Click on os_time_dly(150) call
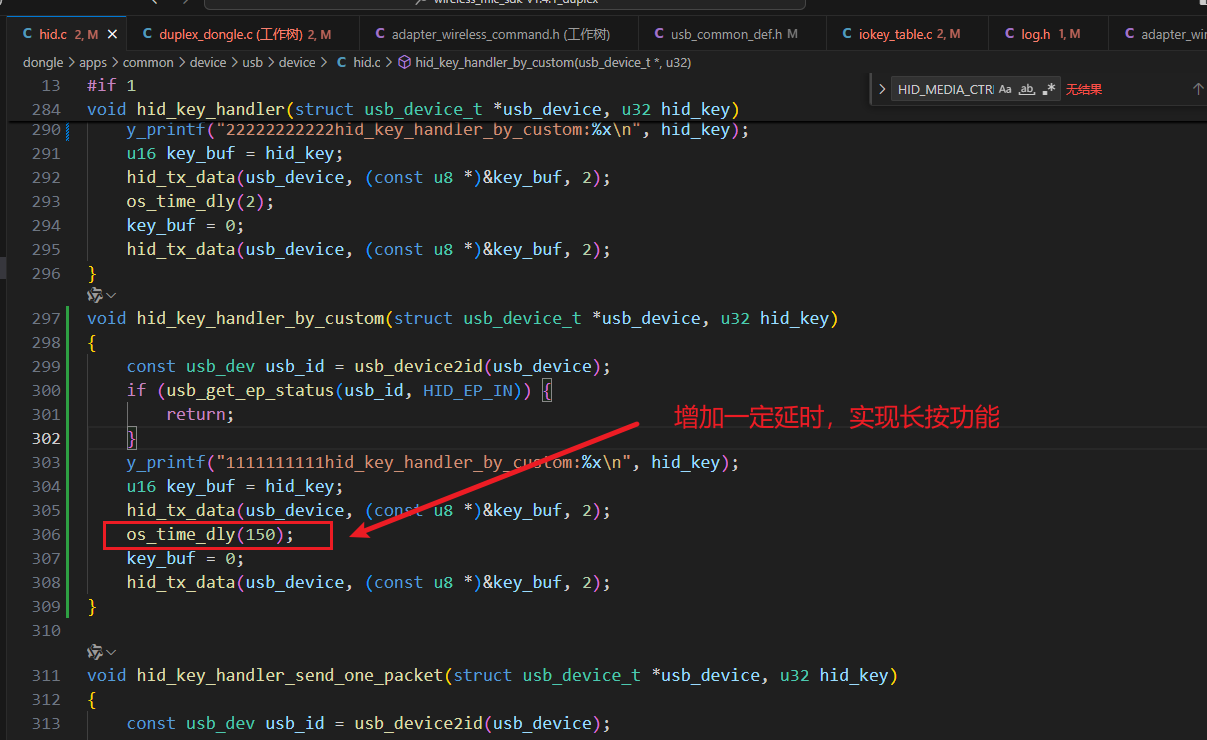Image resolution: width=1207 pixels, height=740 pixels. click(210, 535)
